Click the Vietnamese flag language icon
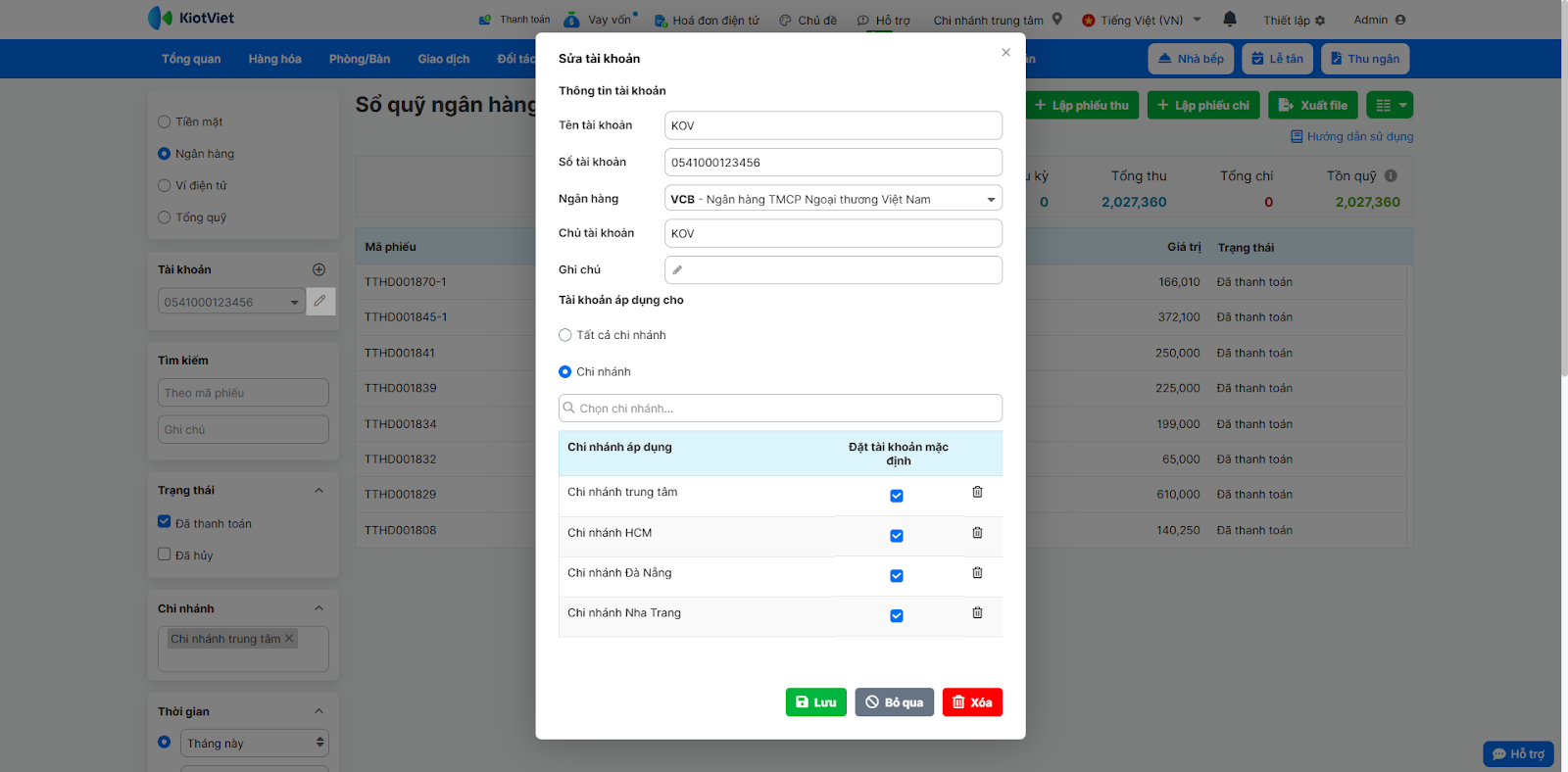This screenshot has height=772, width=1568. point(1088,21)
